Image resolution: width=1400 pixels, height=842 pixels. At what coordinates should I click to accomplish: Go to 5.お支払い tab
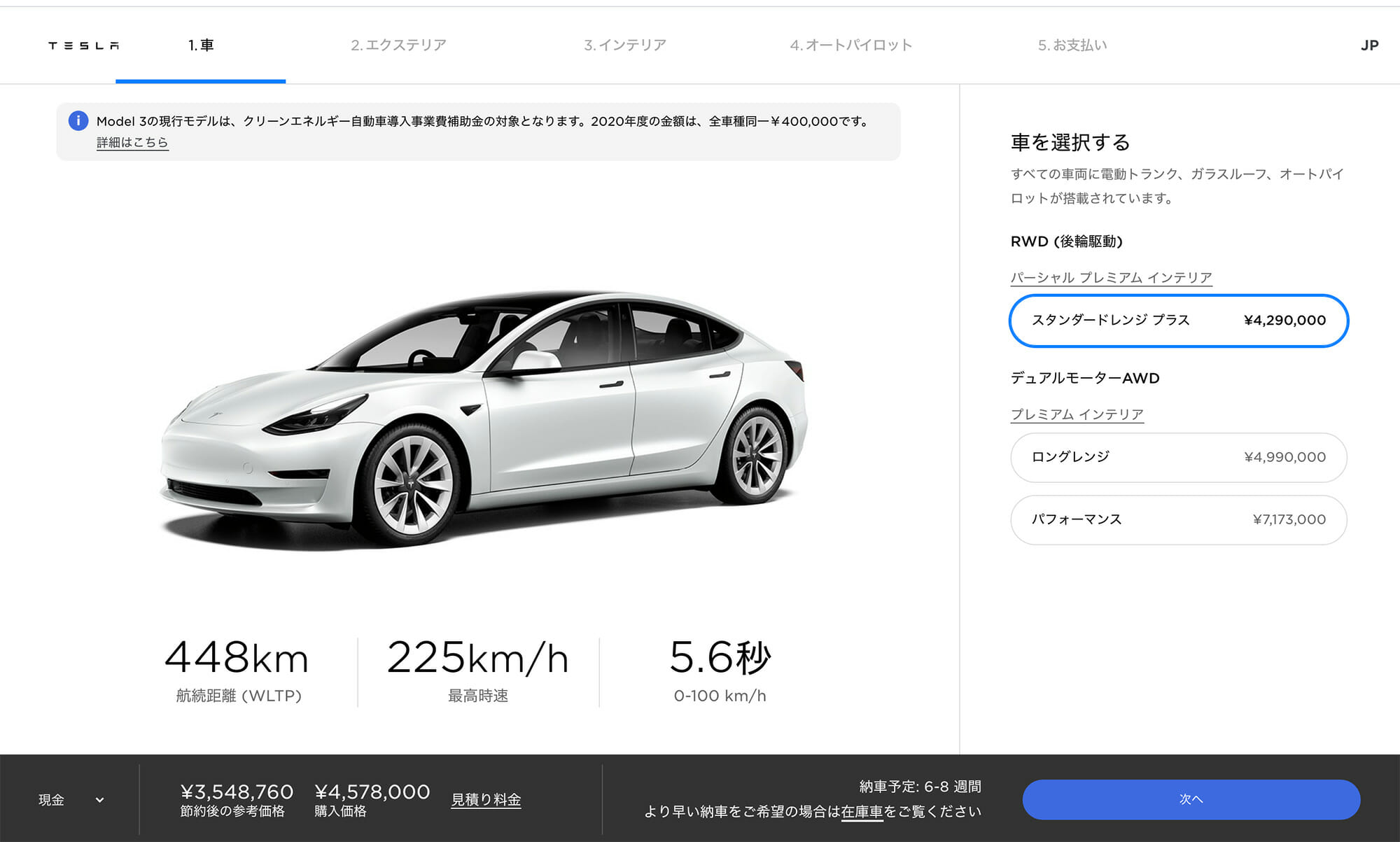1072,45
